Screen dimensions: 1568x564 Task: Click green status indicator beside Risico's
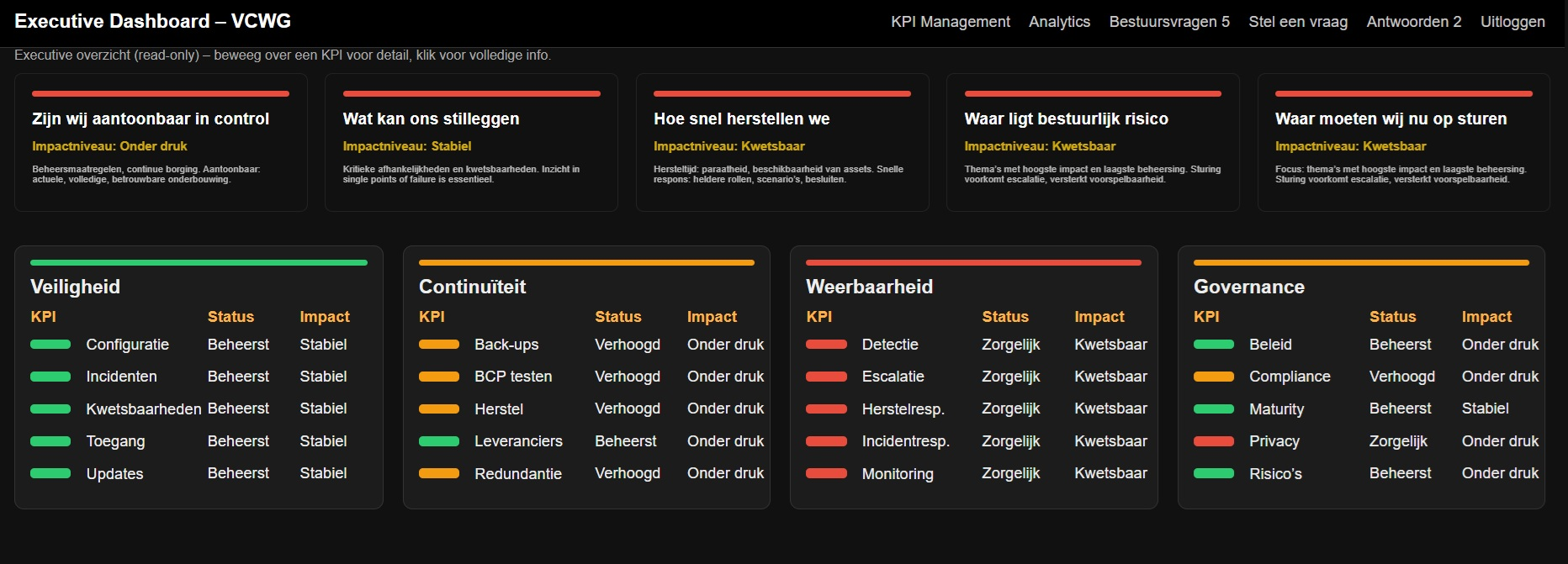click(1214, 473)
